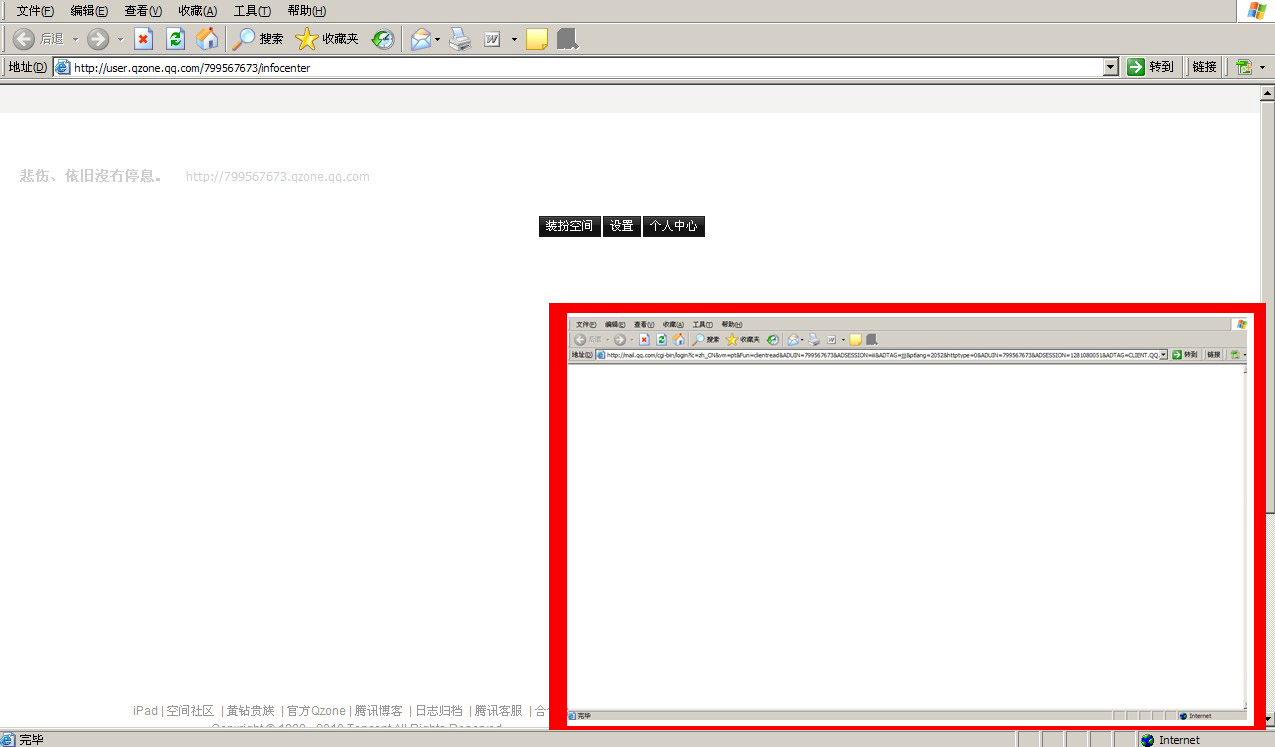Go back with the 后退 button

click(39, 39)
